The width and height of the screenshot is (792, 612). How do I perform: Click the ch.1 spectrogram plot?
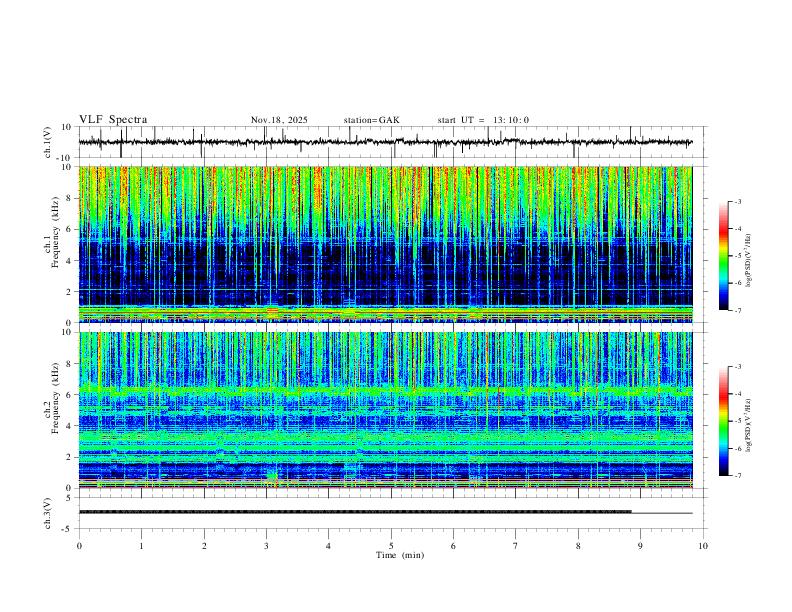386,244
